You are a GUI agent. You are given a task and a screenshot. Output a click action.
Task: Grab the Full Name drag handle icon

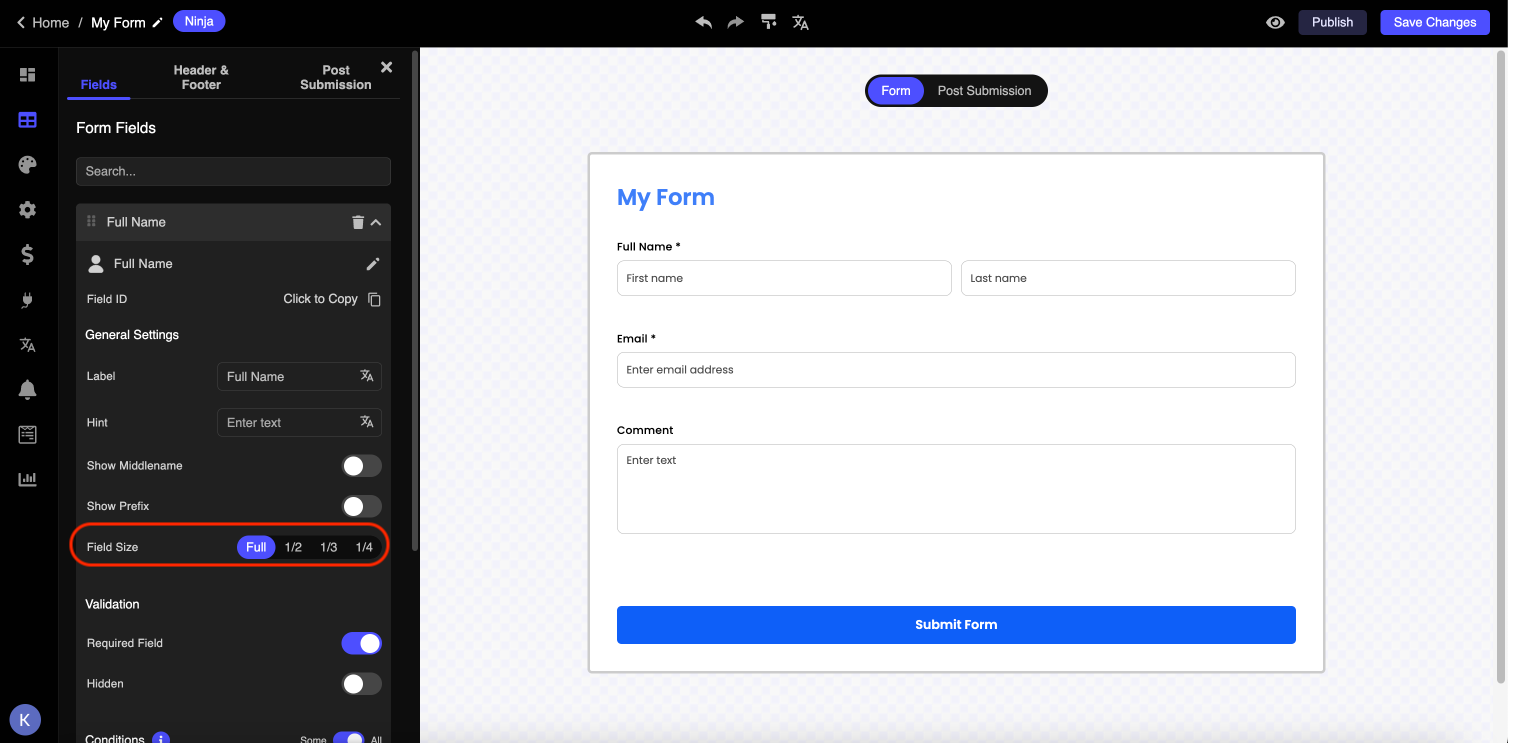tap(91, 221)
